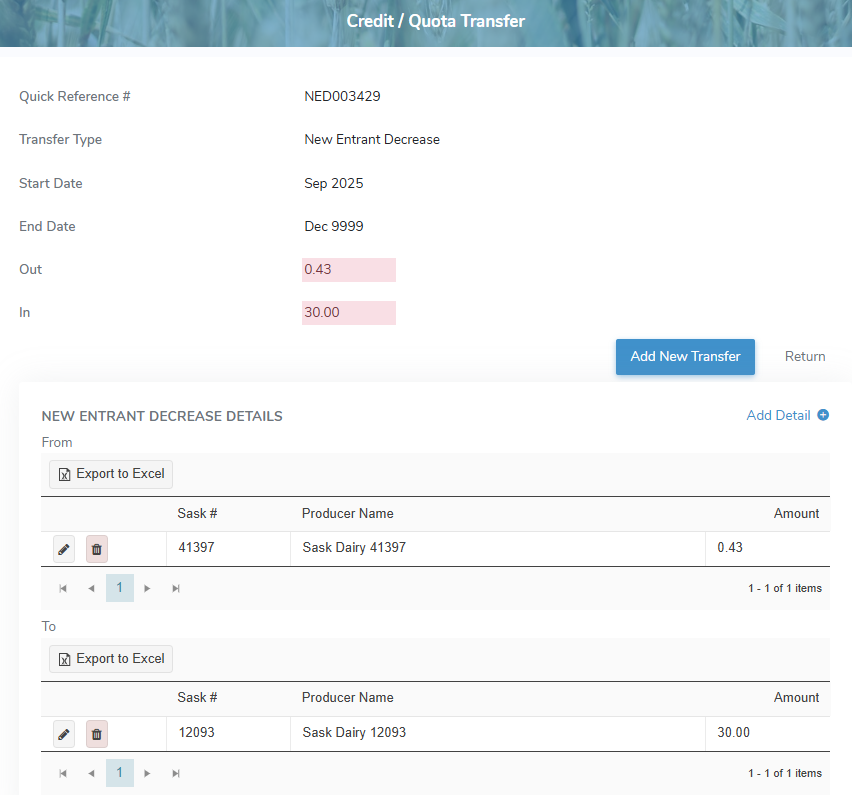Go to first page in To grid
Screen dimensions: 852x795
tap(63, 773)
